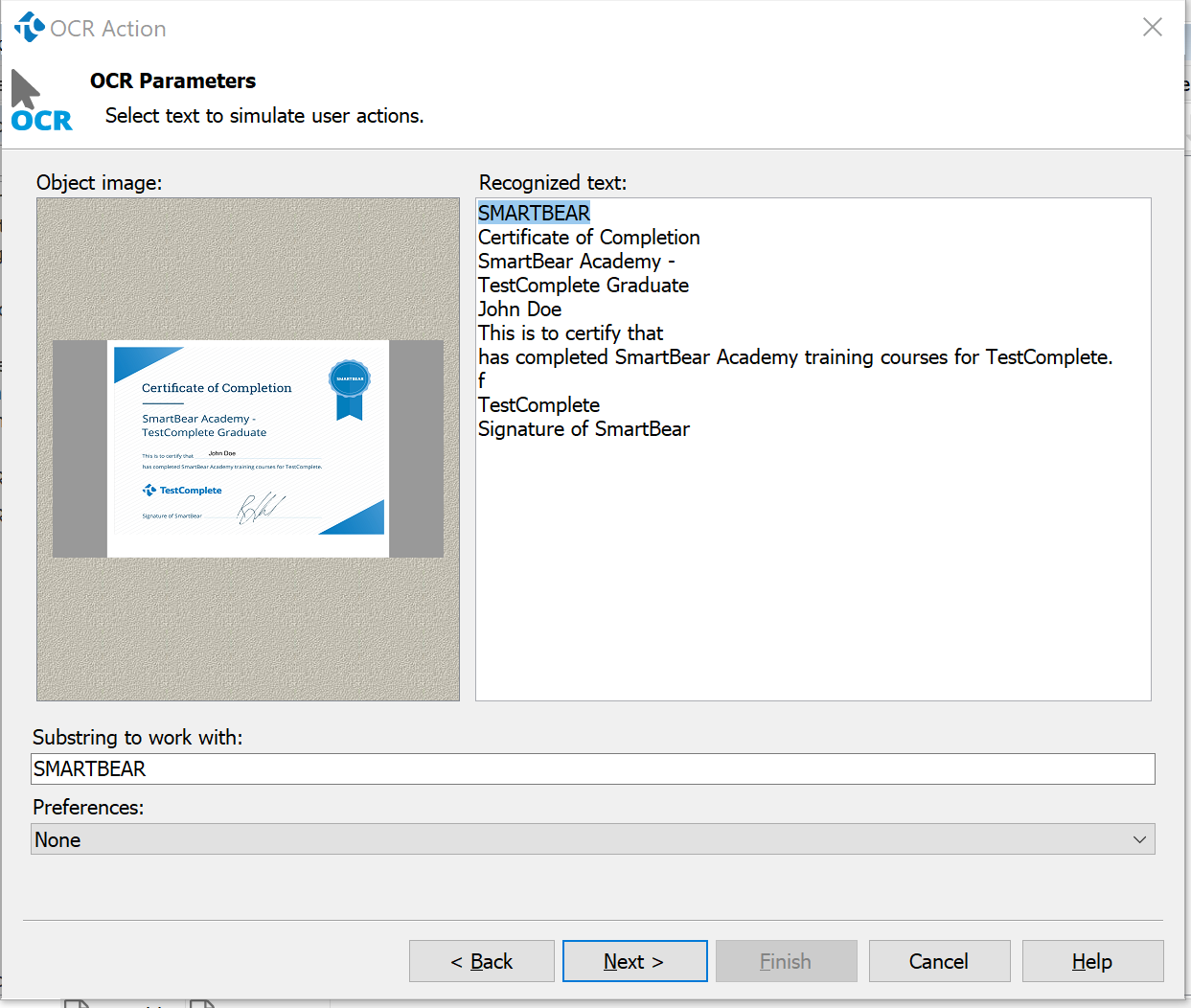Click the 'Certificate of Completion' heading in the object image

217,388
